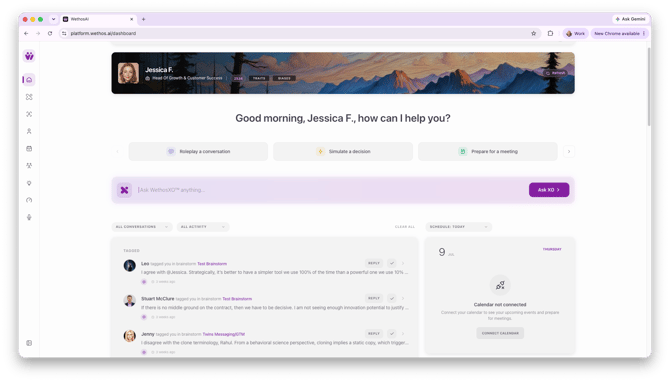Image resolution: width=670 pixels, height=382 pixels.
Task: Open a new browser tab
Action: click(144, 19)
